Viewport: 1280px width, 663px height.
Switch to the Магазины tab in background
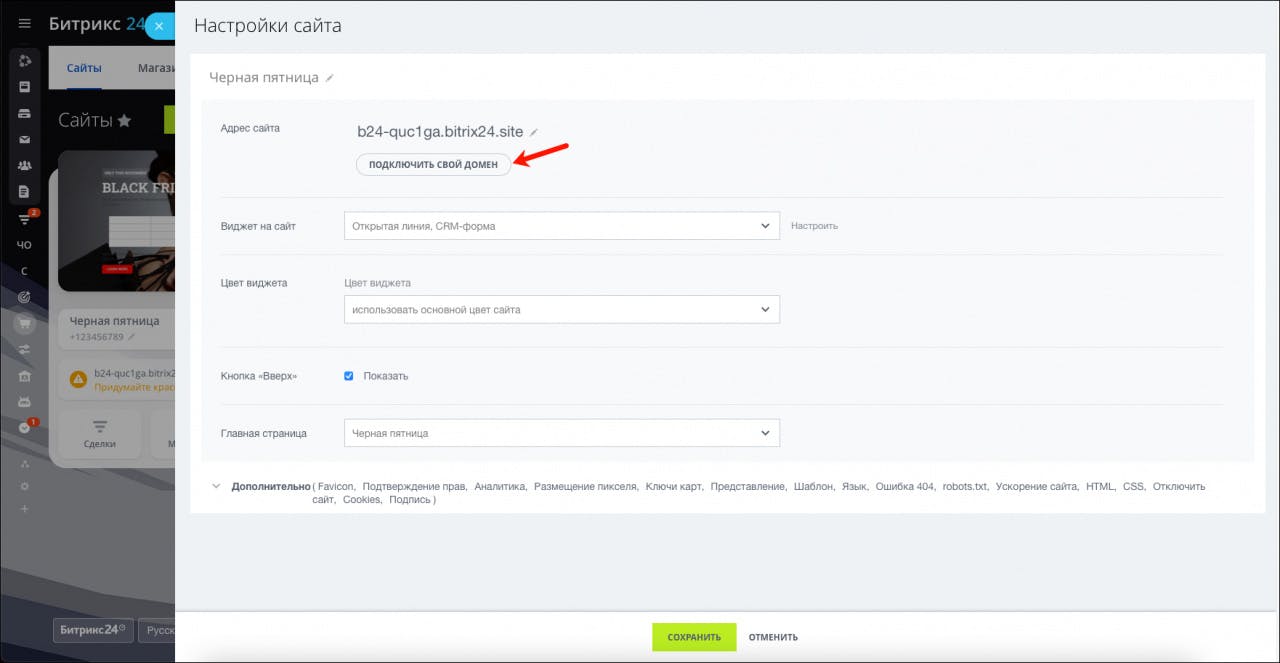pos(156,68)
